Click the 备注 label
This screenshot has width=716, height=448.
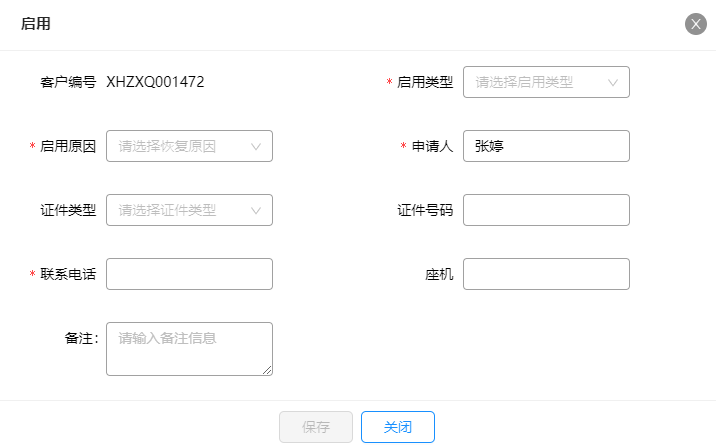coord(81,338)
